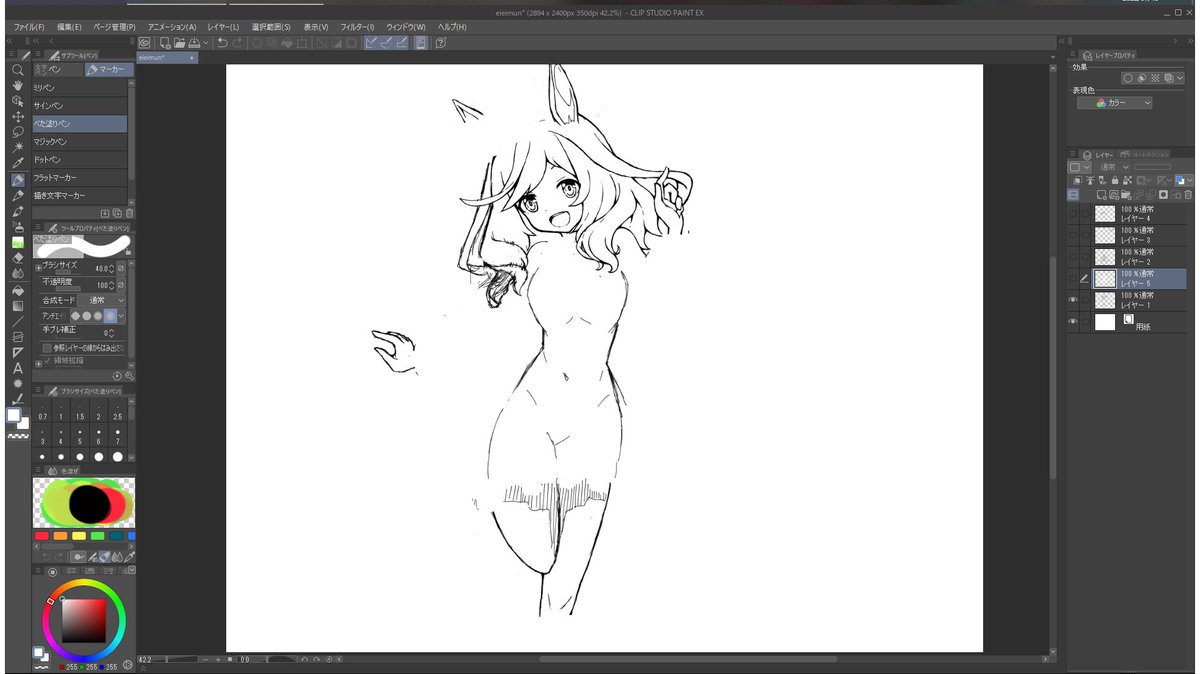
Task: Pick the yellow swatch in color mixing palette
Action: [x=79, y=536]
